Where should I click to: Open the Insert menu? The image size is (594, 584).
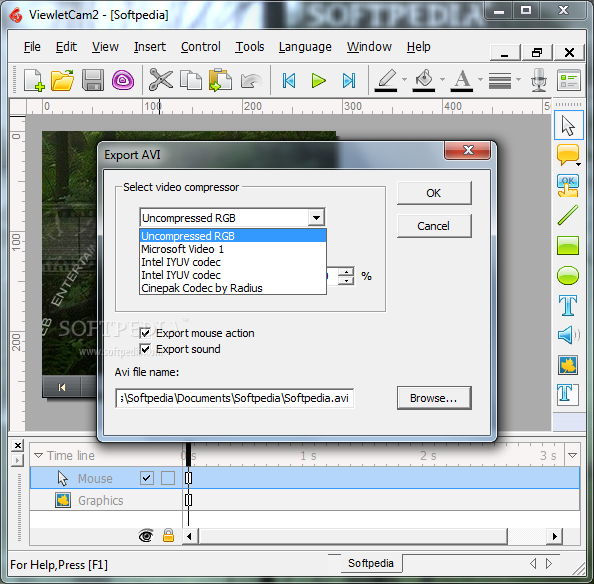pos(150,47)
